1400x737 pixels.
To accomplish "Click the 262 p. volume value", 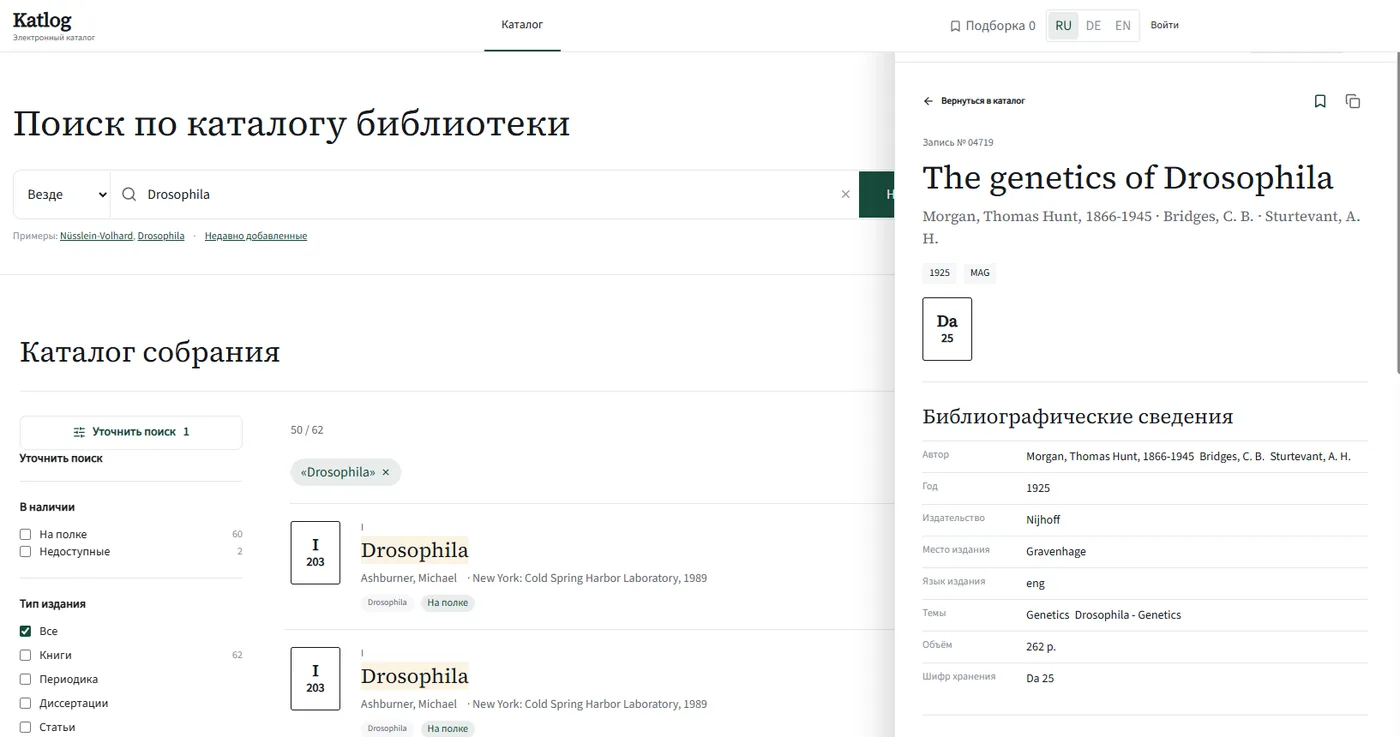I will 1041,647.
